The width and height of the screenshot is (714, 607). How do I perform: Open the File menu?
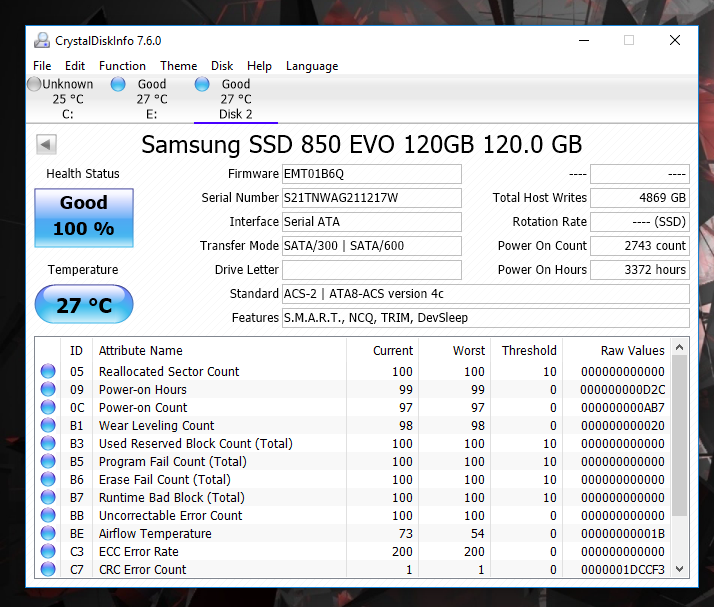pos(42,66)
